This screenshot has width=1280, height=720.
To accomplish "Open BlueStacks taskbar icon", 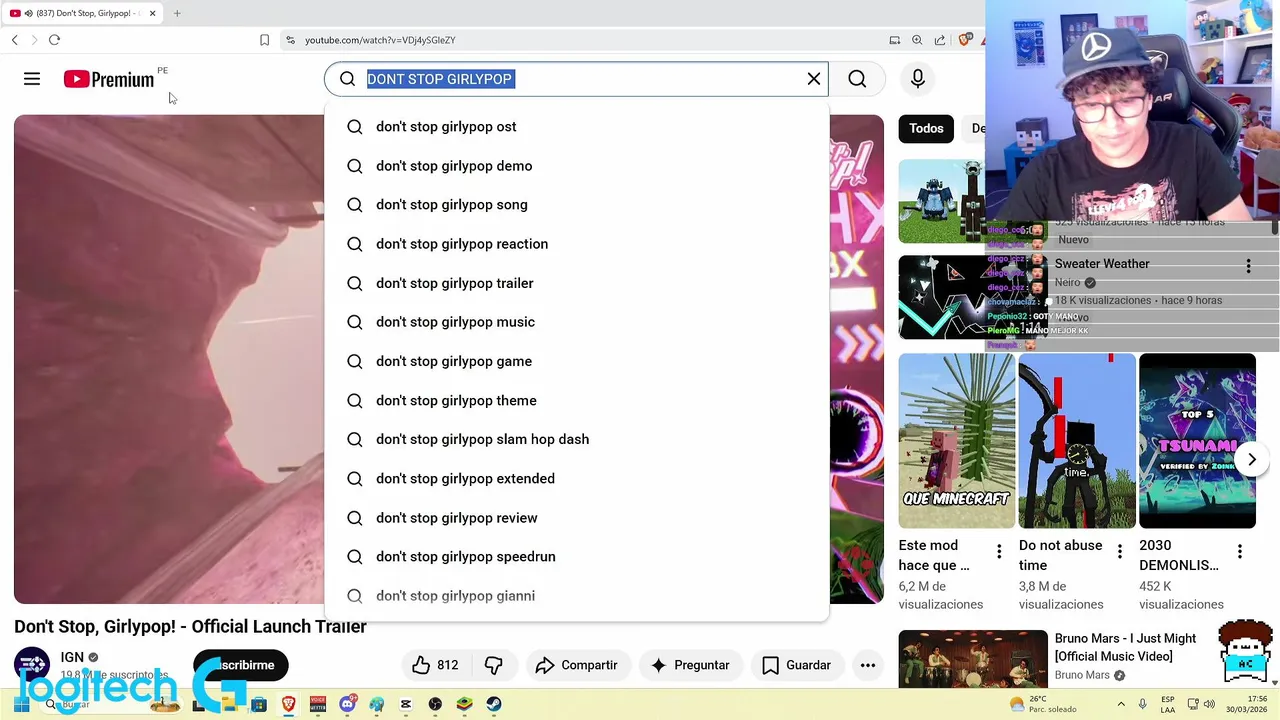I will pos(464,704).
